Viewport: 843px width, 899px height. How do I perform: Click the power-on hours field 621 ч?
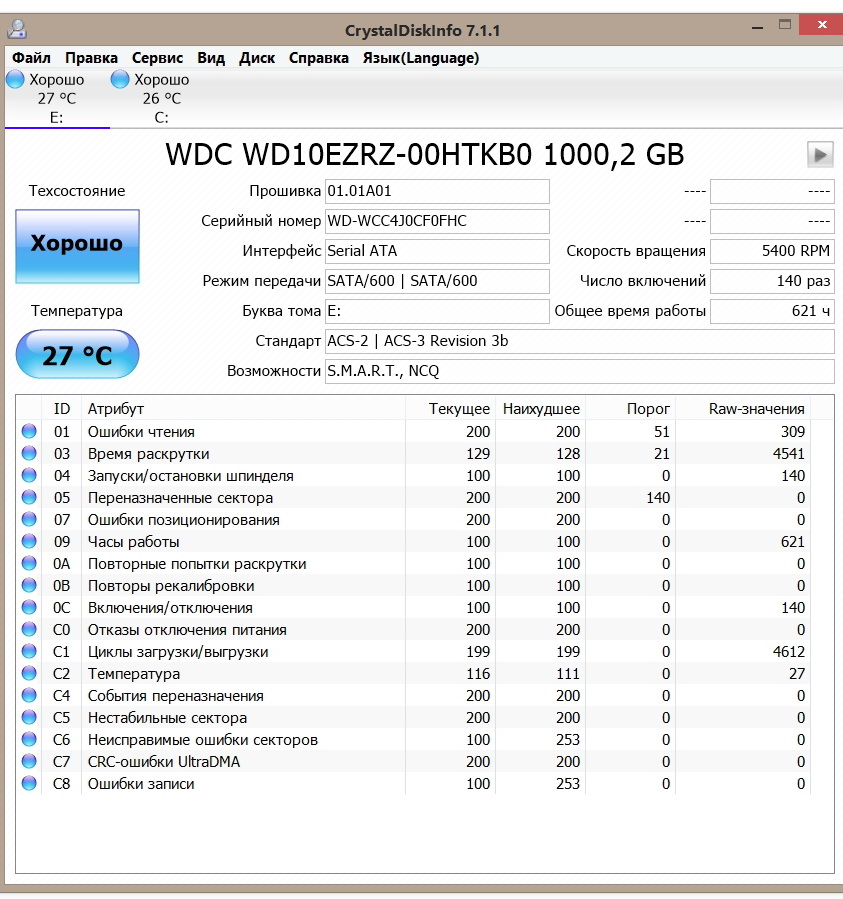(x=772, y=311)
